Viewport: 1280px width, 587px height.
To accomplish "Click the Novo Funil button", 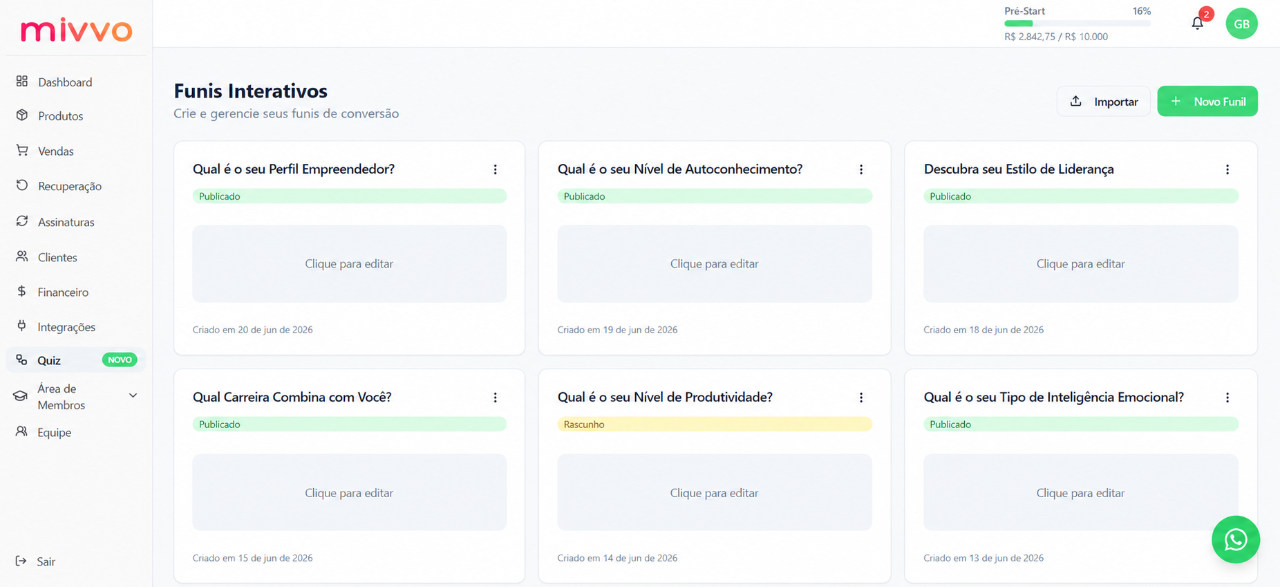I will [x=1207, y=101].
